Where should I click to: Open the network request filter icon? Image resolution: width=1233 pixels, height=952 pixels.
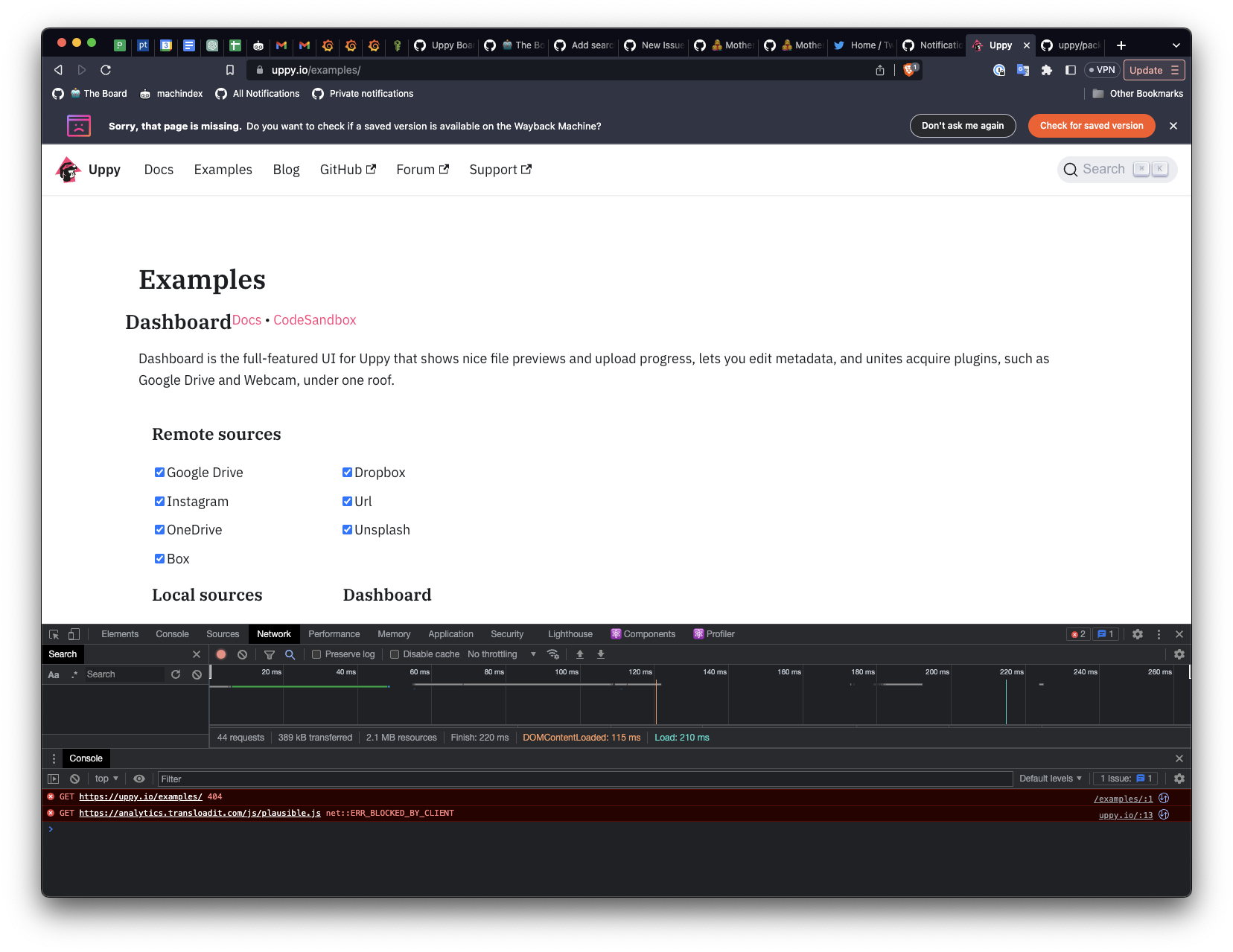click(270, 654)
